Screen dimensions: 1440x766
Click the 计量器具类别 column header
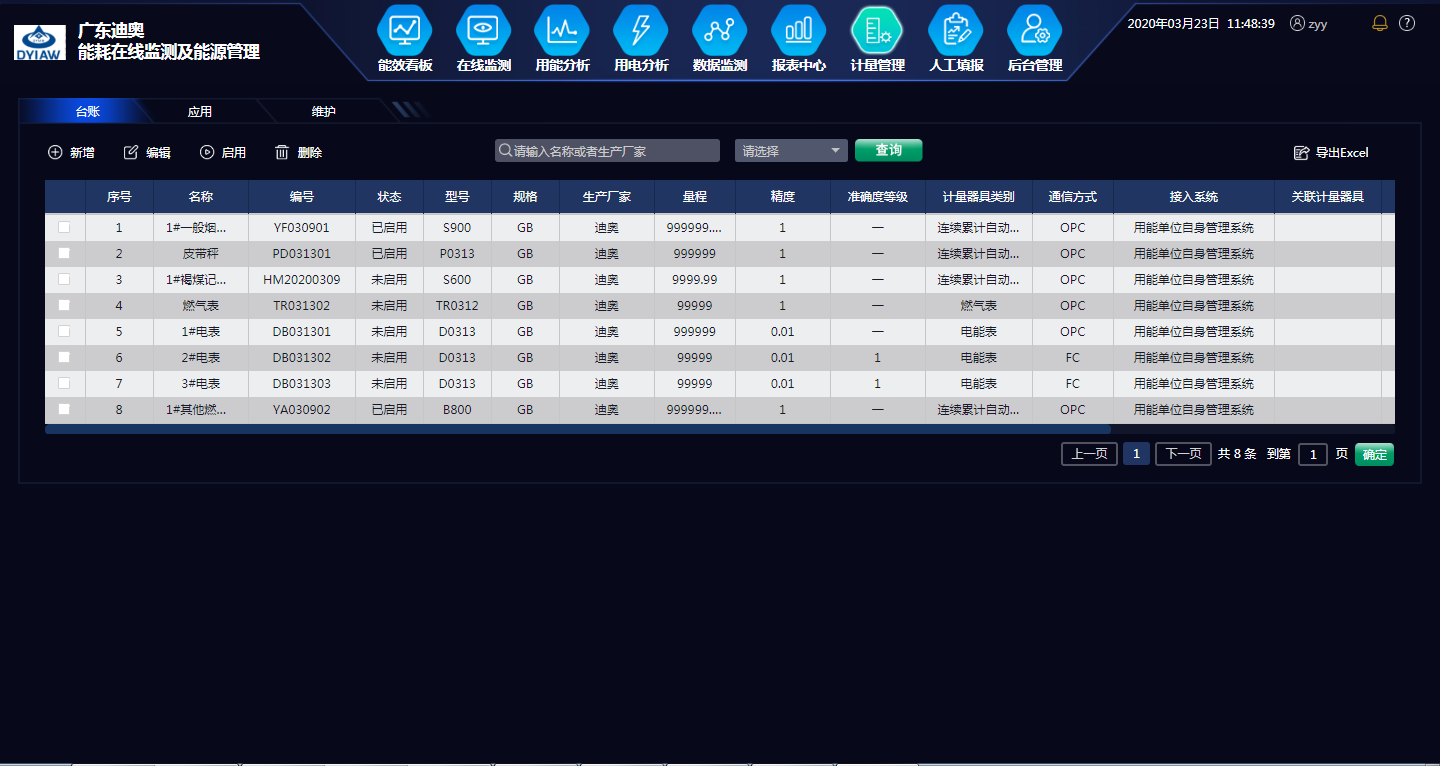tap(978, 197)
